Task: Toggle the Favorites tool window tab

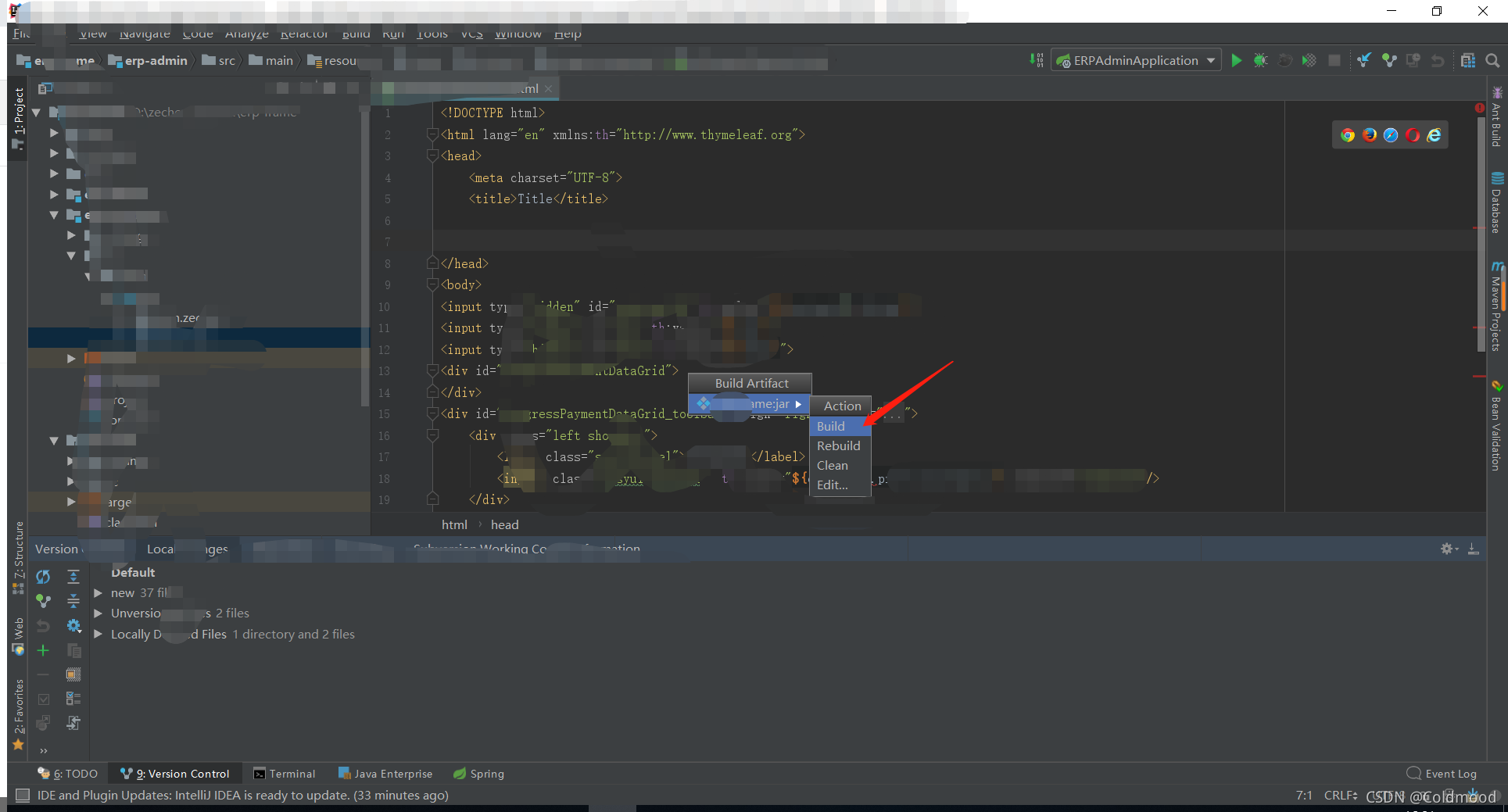Action: [x=18, y=714]
